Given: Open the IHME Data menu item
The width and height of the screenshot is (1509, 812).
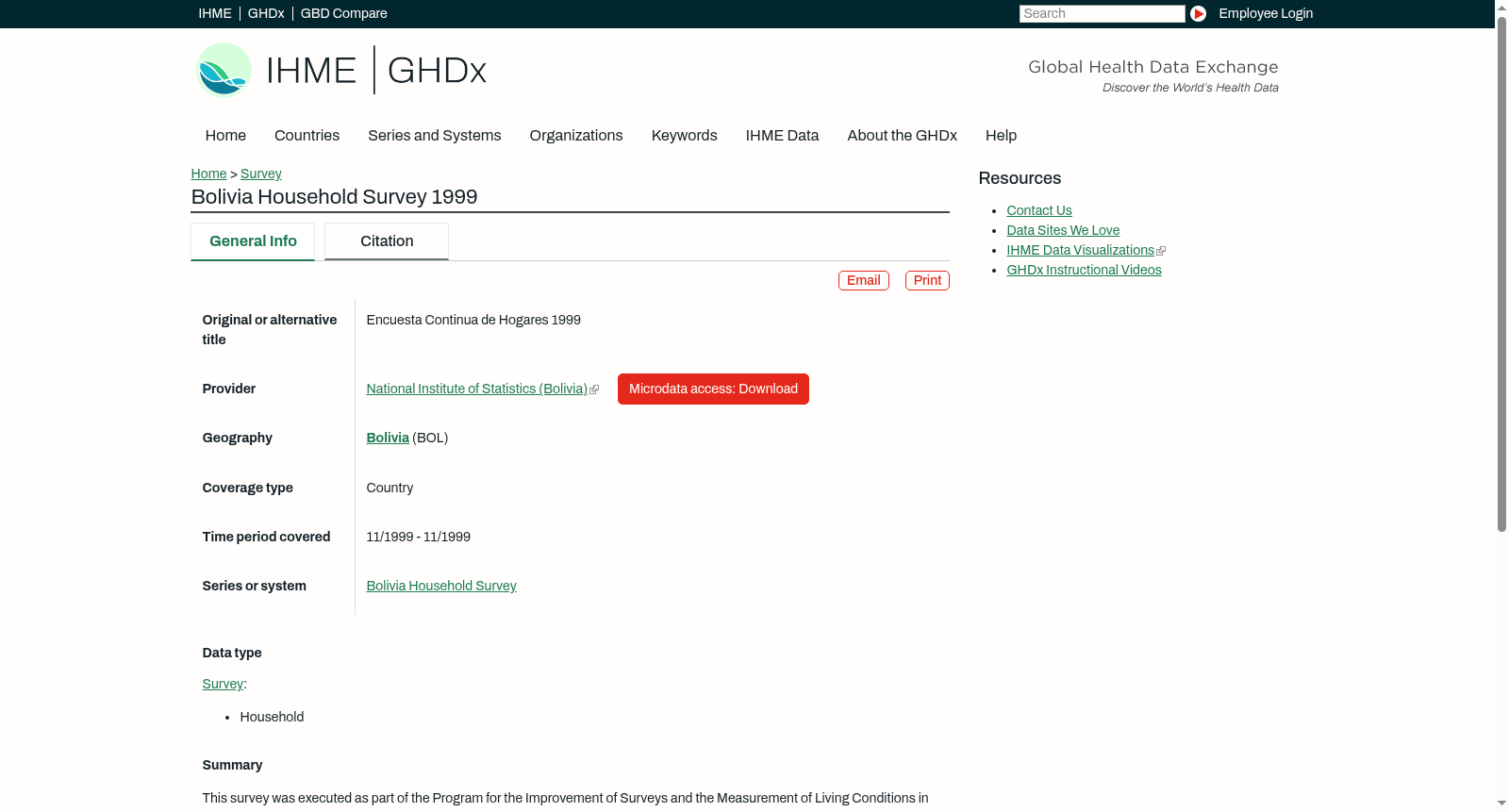Looking at the screenshot, I should (782, 136).
